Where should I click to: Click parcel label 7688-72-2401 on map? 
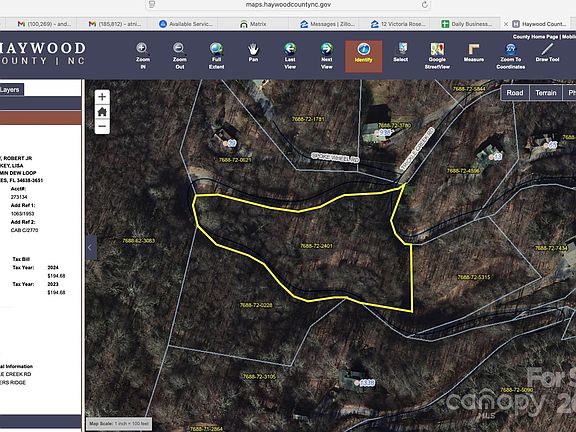point(317,246)
